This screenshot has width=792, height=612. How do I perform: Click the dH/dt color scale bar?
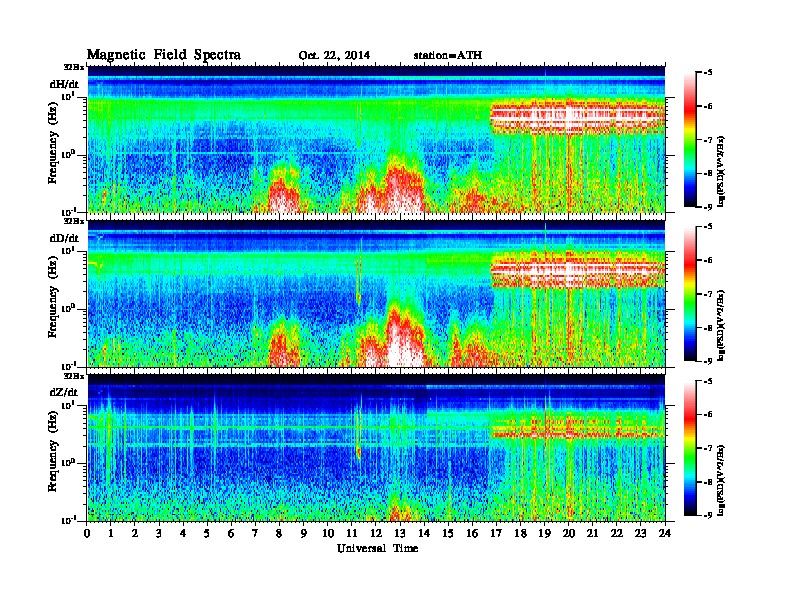click(x=690, y=140)
